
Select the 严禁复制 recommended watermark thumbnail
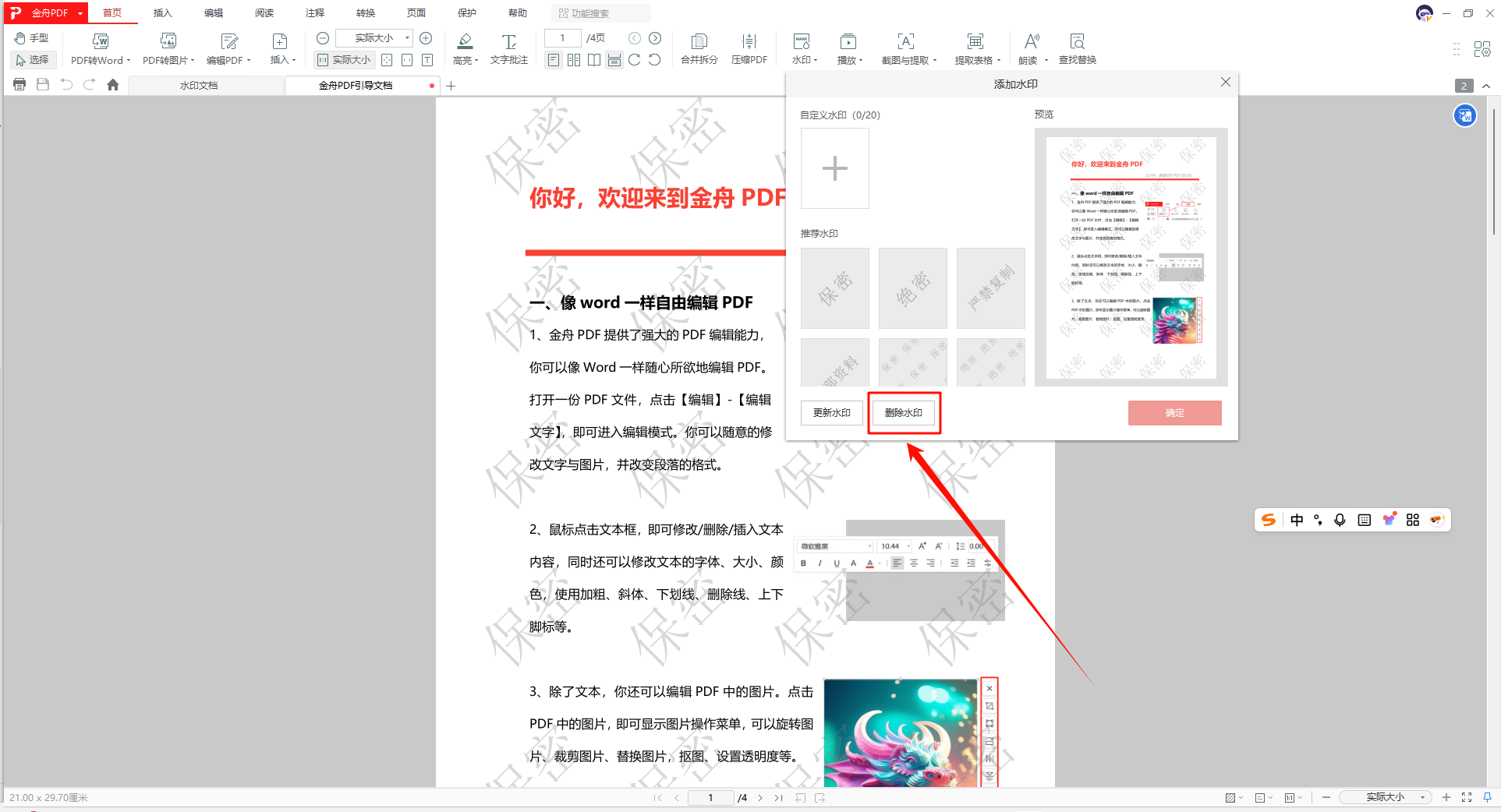990,288
